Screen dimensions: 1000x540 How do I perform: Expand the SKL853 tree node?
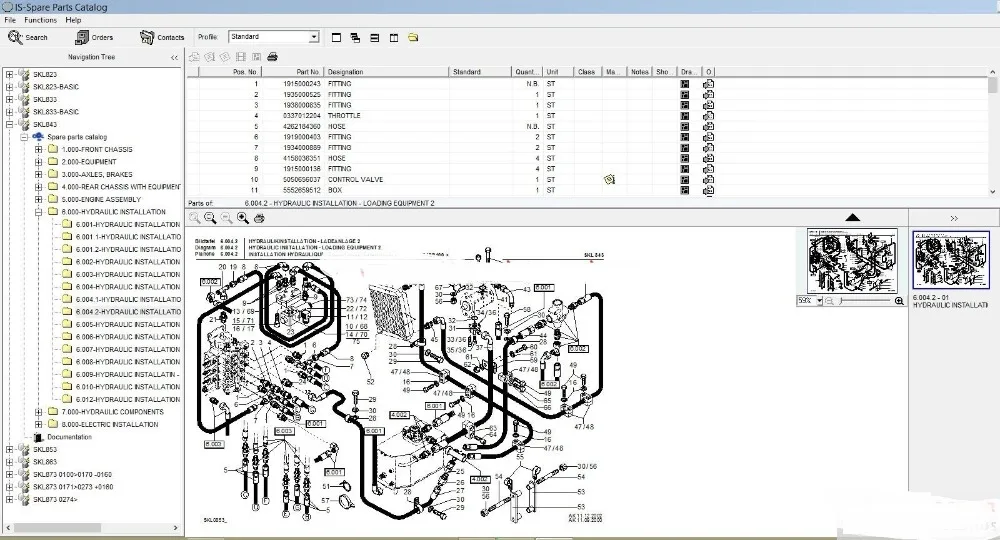point(10,449)
